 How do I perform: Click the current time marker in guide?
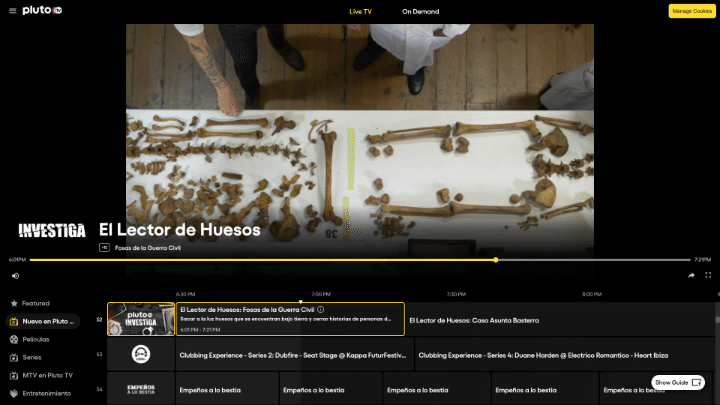(301, 302)
